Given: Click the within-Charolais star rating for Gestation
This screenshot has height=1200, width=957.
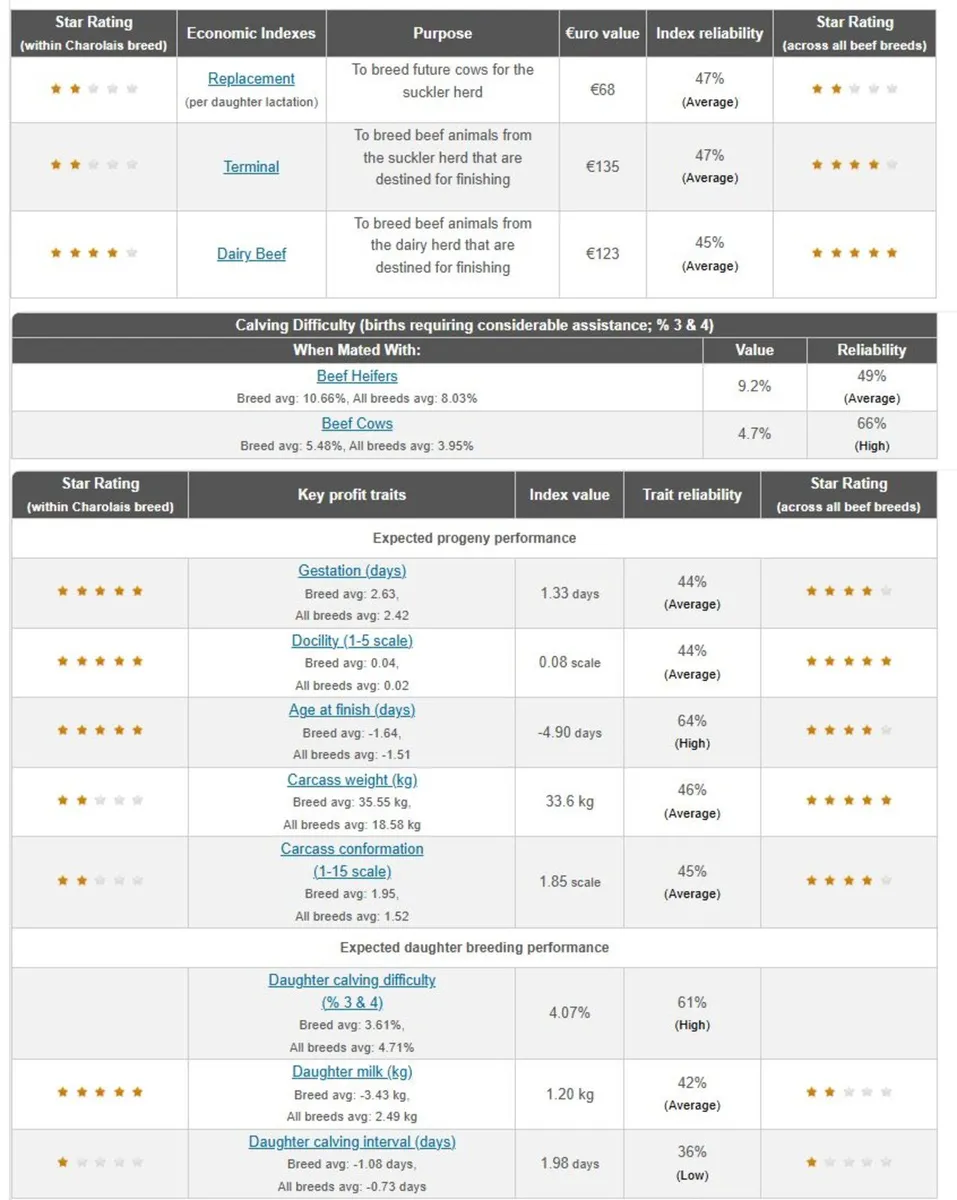Looking at the screenshot, I should coord(100,591).
